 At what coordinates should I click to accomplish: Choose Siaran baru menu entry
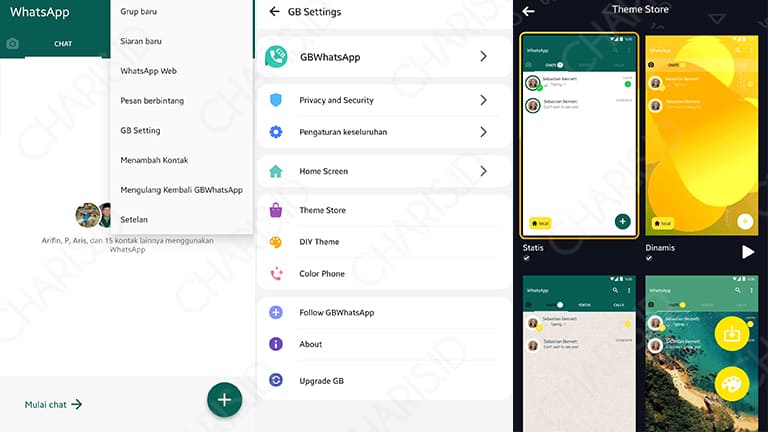[x=141, y=41]
